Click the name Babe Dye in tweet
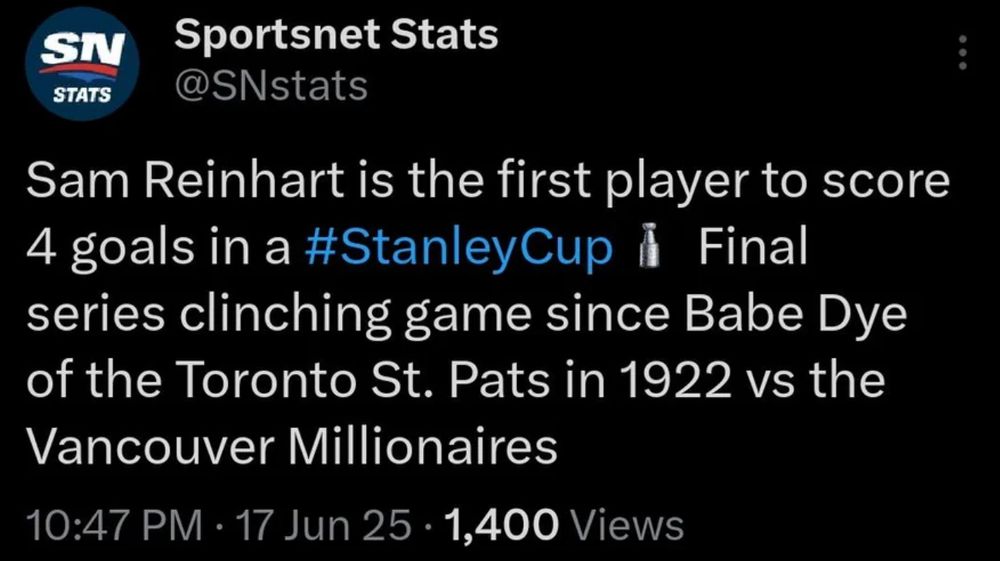This screenshot has width=1000, height=561. [x=795, y=314]
